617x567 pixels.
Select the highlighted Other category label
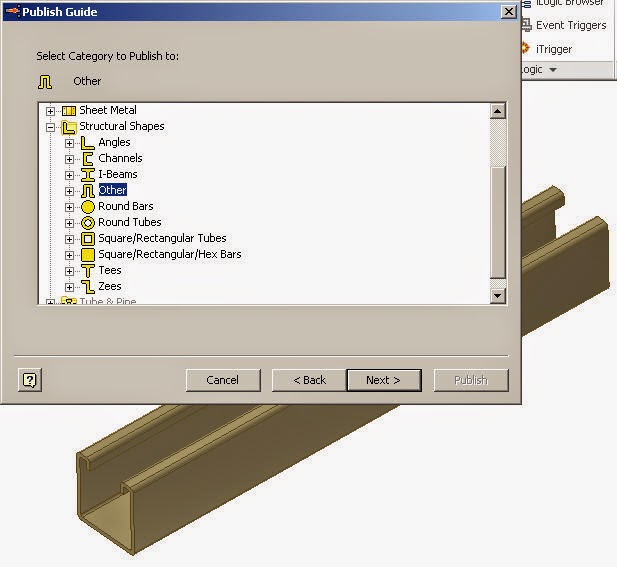pyautogui.click(x=113, y=190)
